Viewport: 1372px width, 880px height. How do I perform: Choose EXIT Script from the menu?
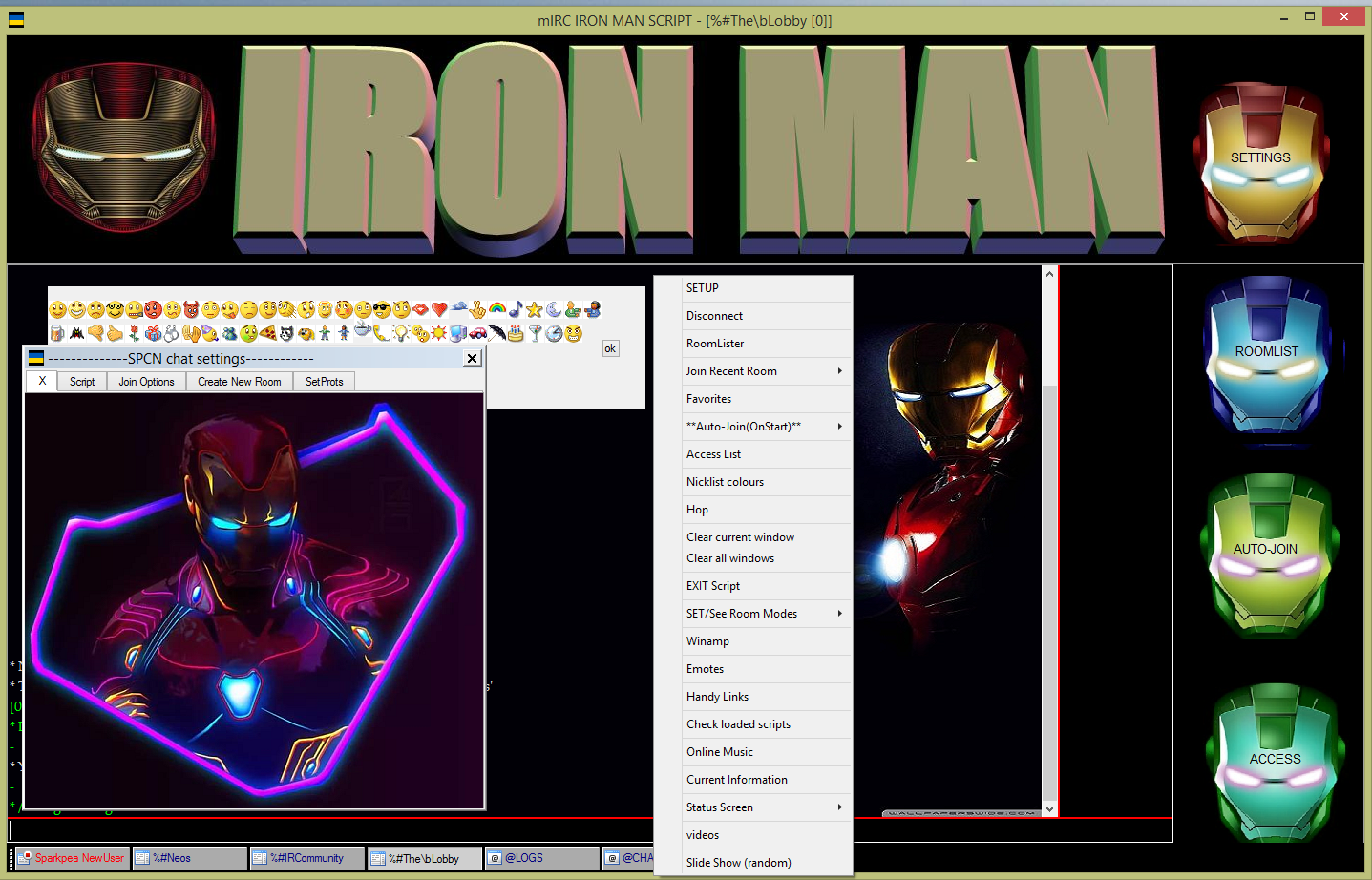pyautogui.click(x=753, y=586)
